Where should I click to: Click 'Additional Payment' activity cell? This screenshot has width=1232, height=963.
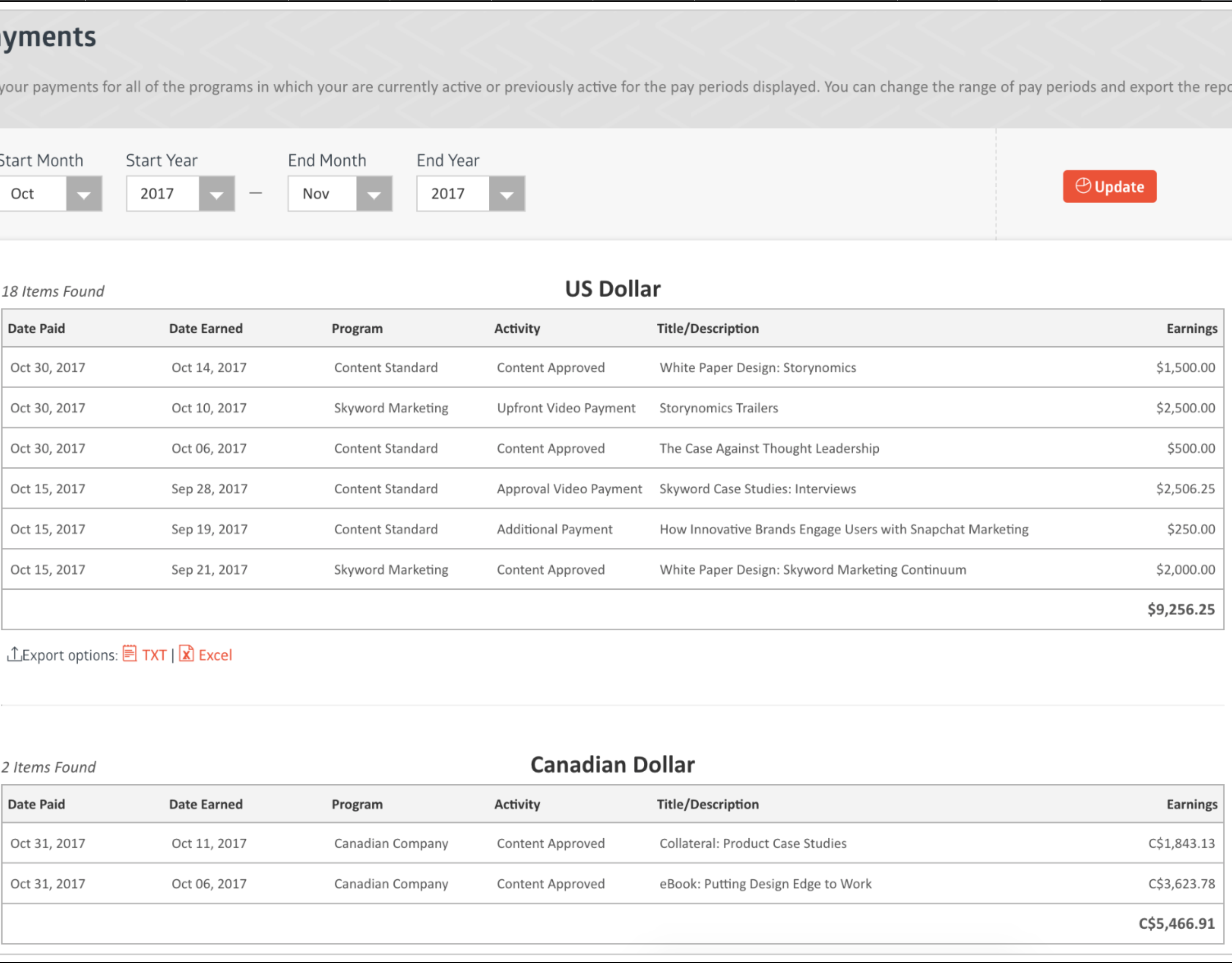coord(554,529)
